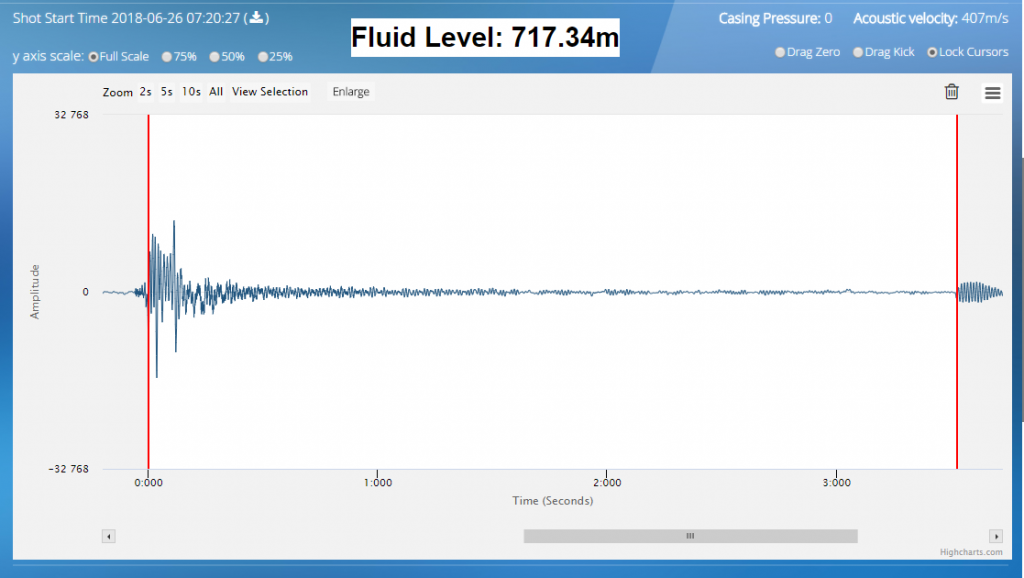This screenshot has height=578, width=1024.
Task: Click the 3:000 time axis label
Action: click(837, 483)
